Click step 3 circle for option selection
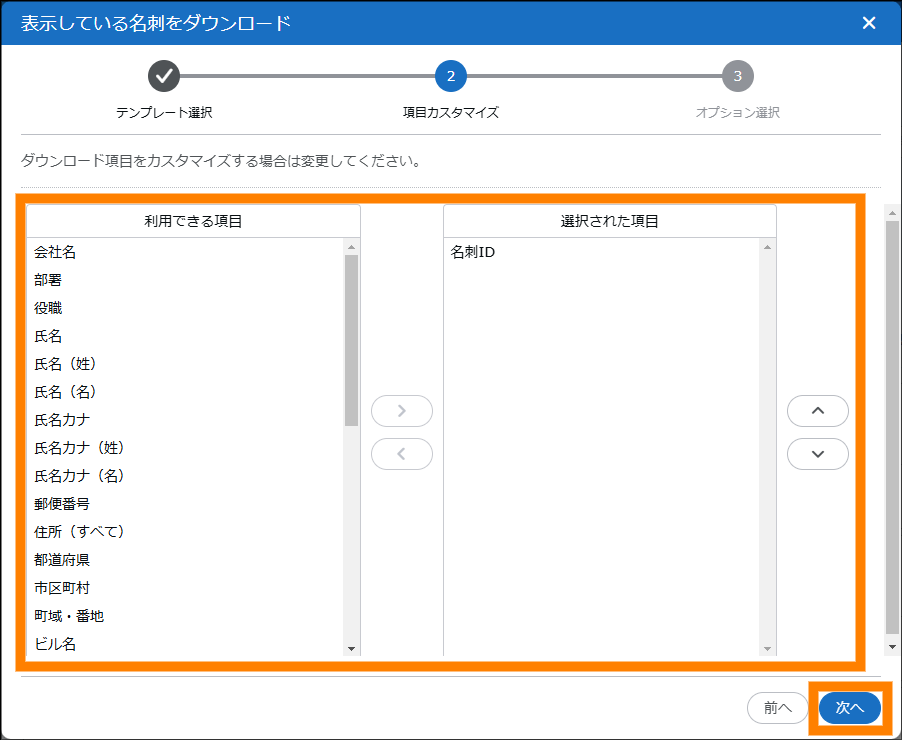 (x=737, y=76)
